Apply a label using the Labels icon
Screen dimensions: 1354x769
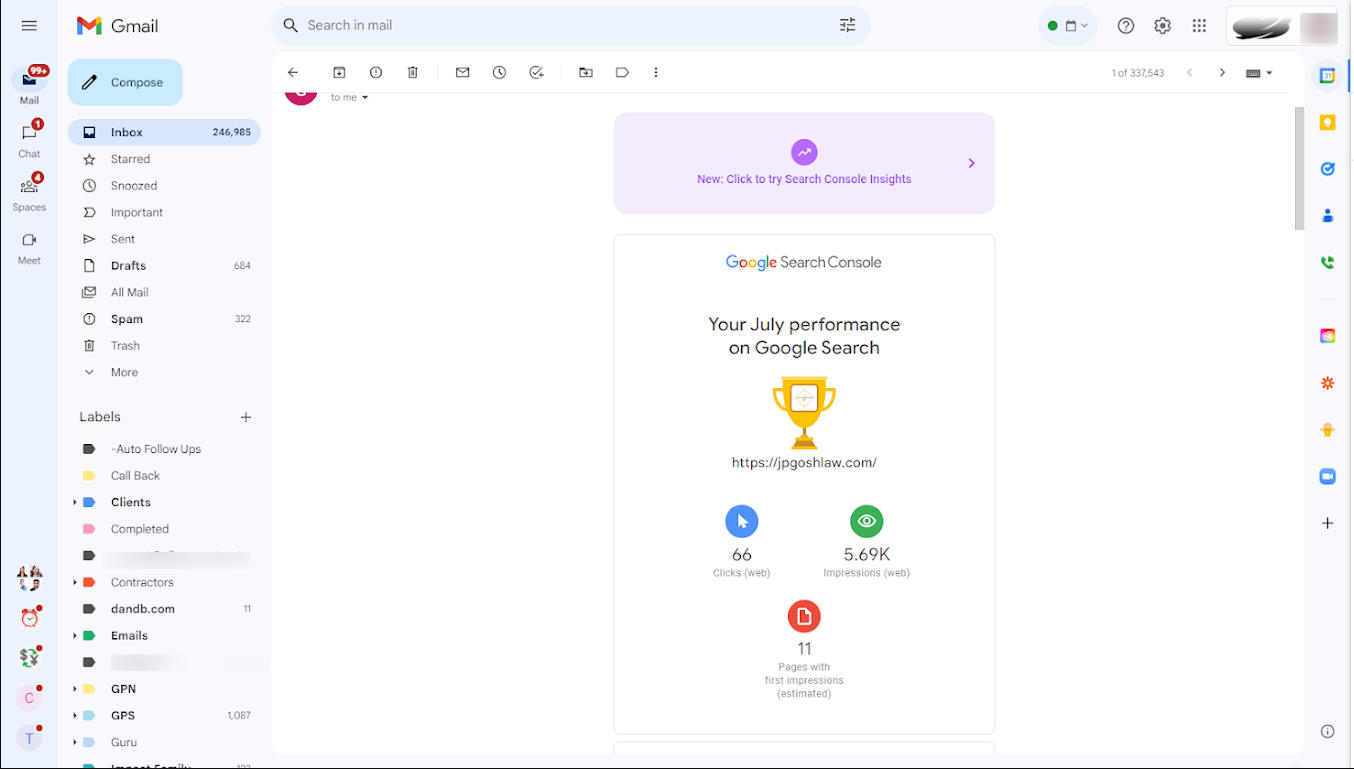click(x=622, y=73)
